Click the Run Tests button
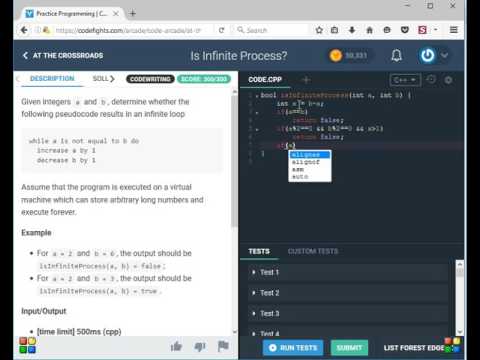 pyautogui.click(x=293, y=348)
